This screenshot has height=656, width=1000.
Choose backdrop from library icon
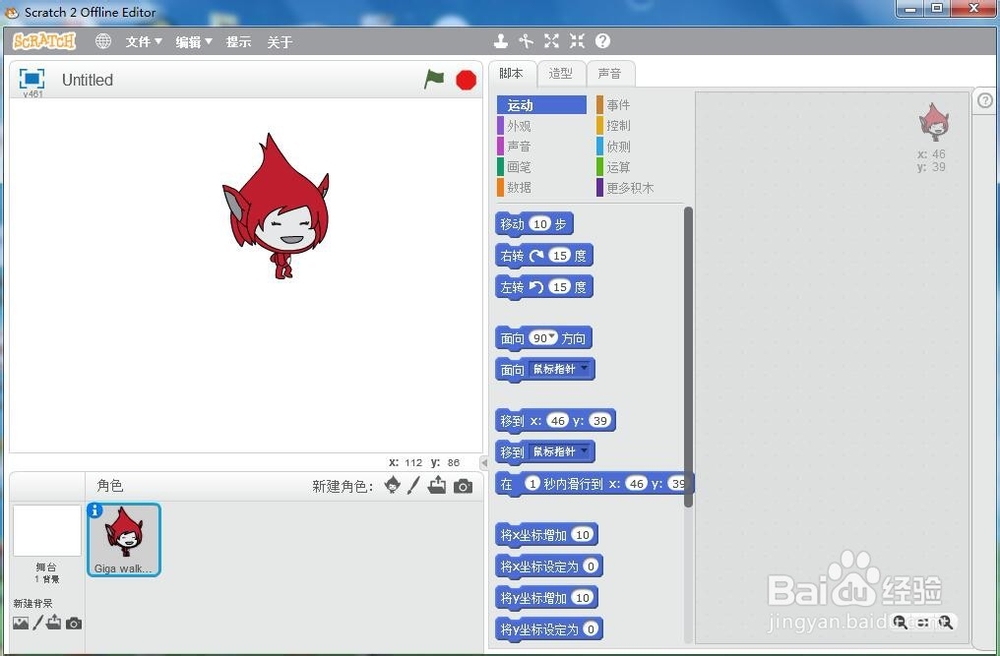[x=20, y=623]
